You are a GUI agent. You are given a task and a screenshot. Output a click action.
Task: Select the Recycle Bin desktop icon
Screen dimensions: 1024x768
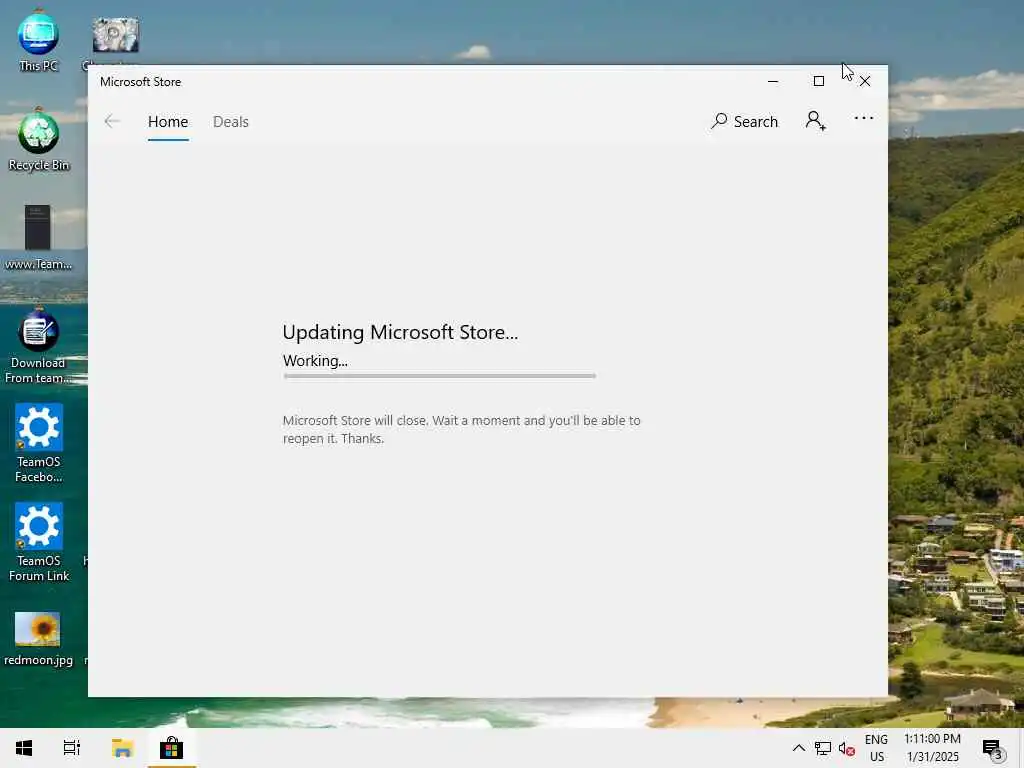[38, 140]
